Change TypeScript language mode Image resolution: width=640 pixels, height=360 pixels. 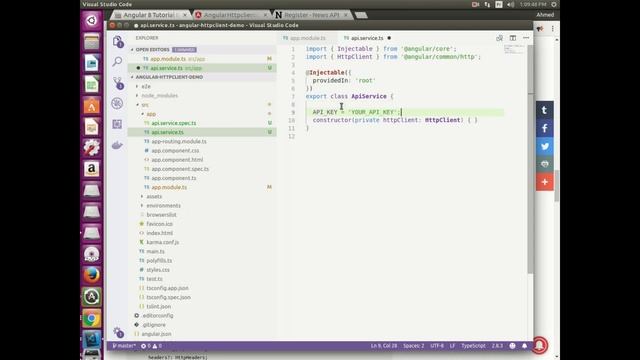(x=473, y=346)
